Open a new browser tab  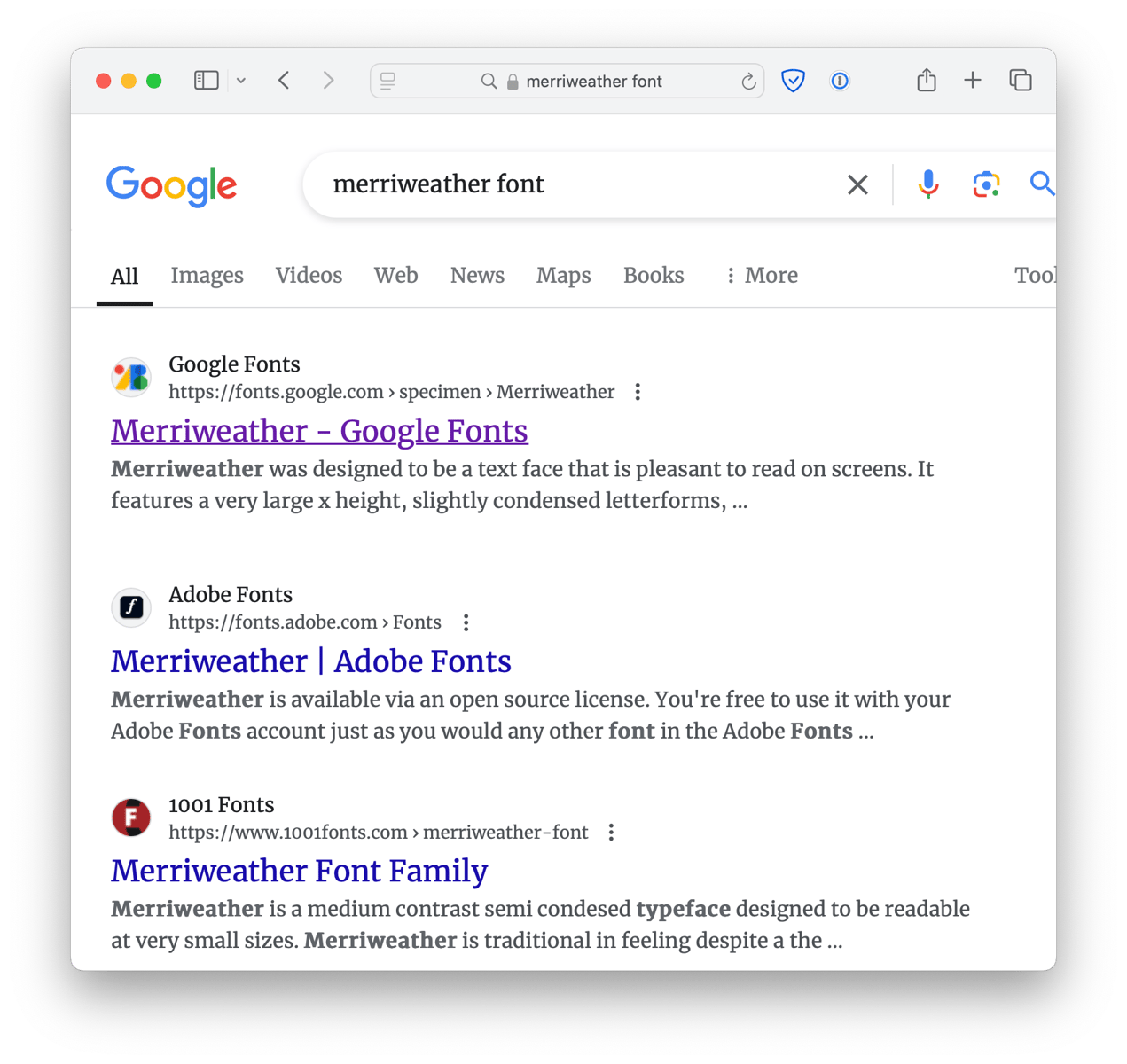point(973,81)
